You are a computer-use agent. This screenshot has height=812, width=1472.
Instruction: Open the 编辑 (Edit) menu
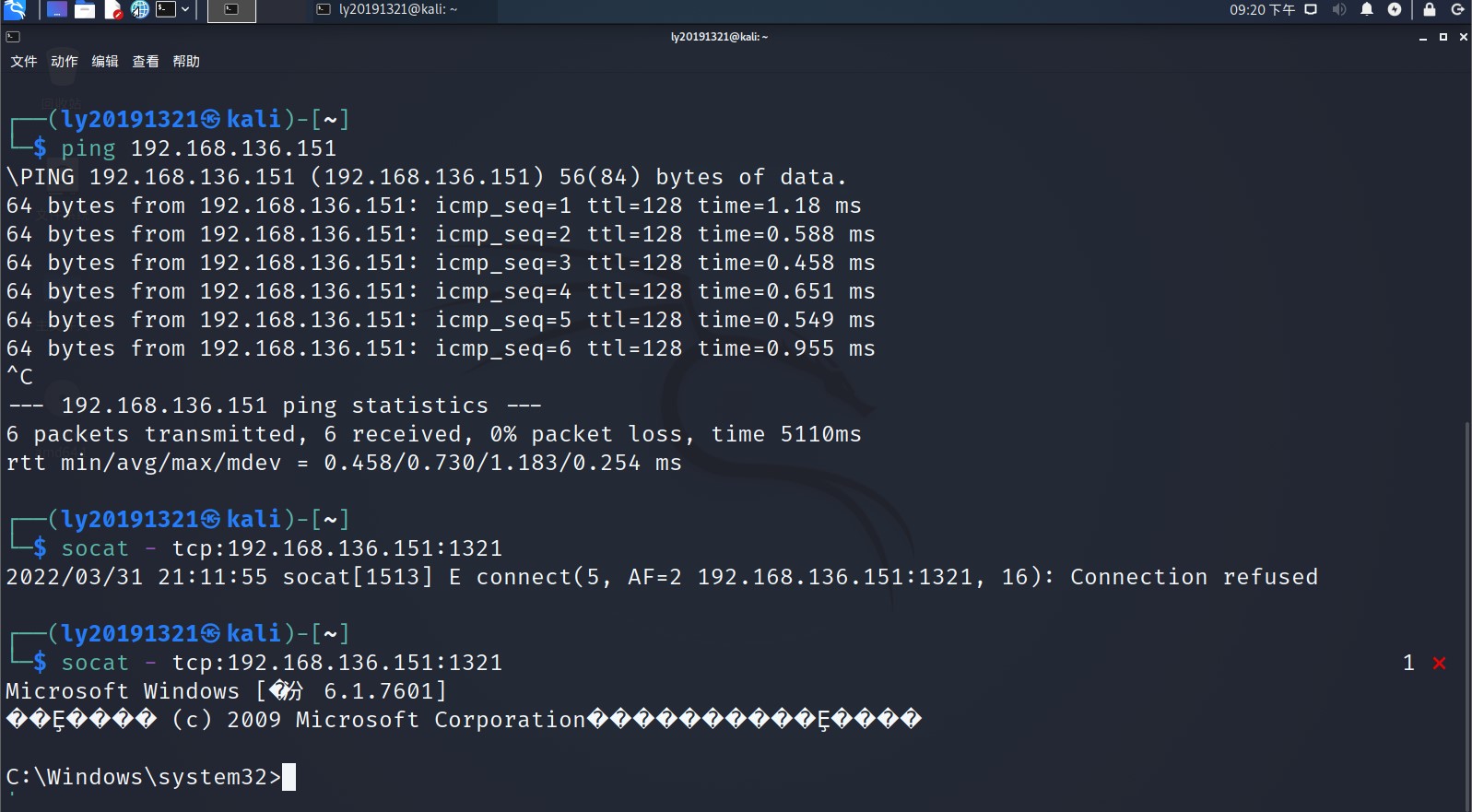(x=105, y=62)
